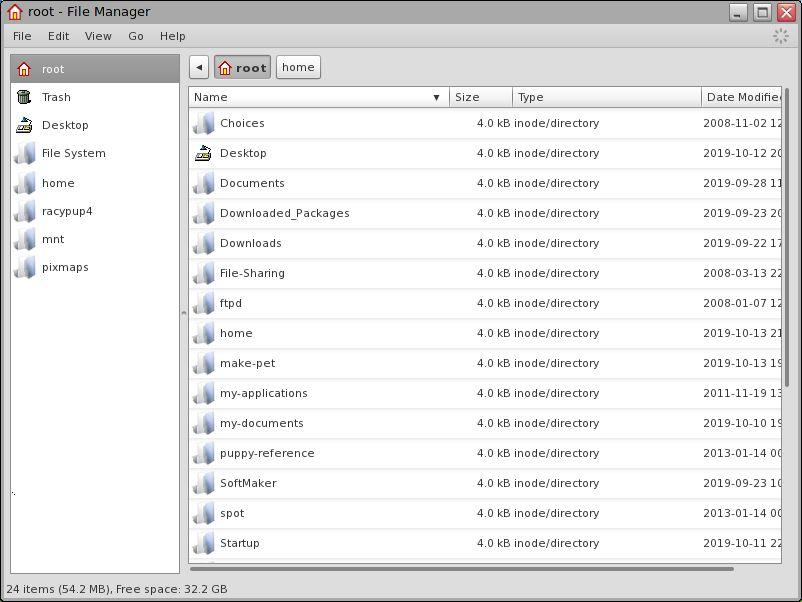Click the 'pixmaps' label in sidebar
802x602 pixels.
pyautogui.click(x=65, y=267)
